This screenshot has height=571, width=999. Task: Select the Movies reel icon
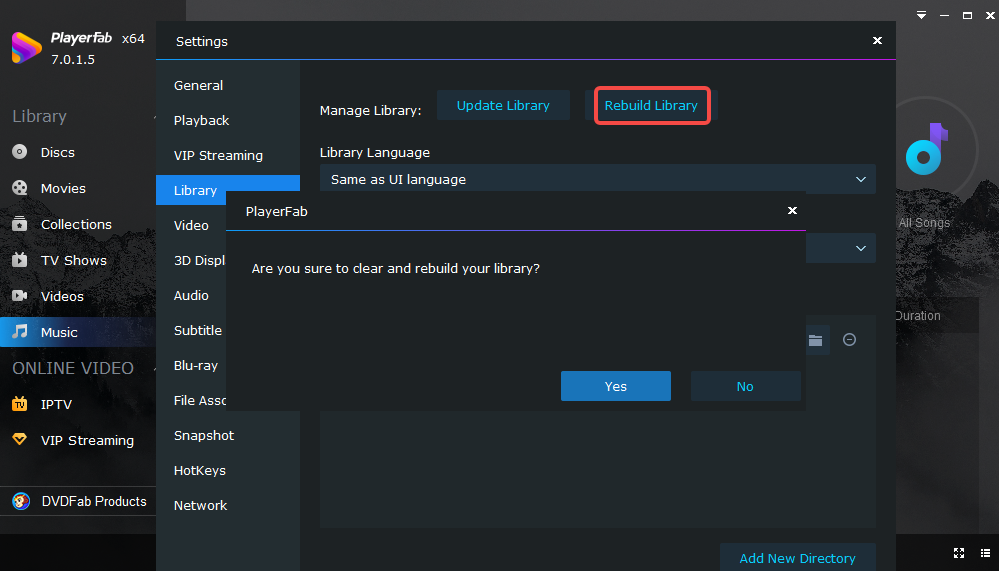tap(20, 188)
